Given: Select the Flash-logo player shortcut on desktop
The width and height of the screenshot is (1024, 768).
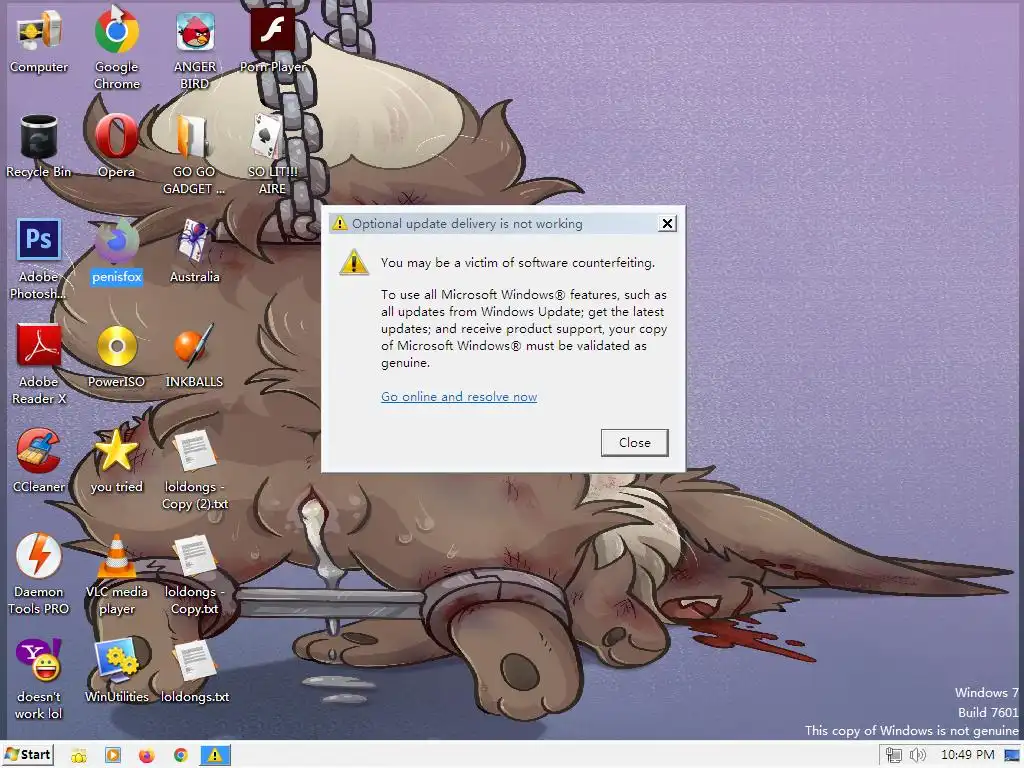Looking at the screenshot, I should tap(272, 42).
